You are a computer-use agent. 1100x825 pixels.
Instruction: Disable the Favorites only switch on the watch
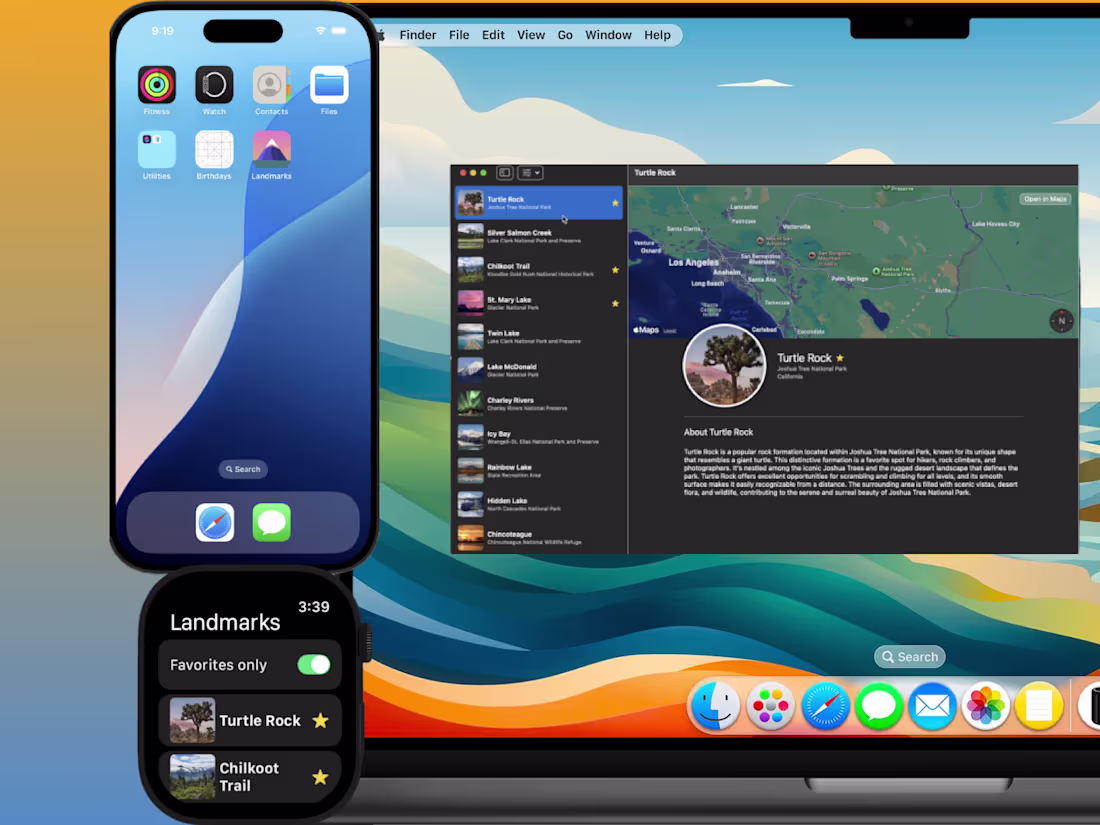pos(313,664)
